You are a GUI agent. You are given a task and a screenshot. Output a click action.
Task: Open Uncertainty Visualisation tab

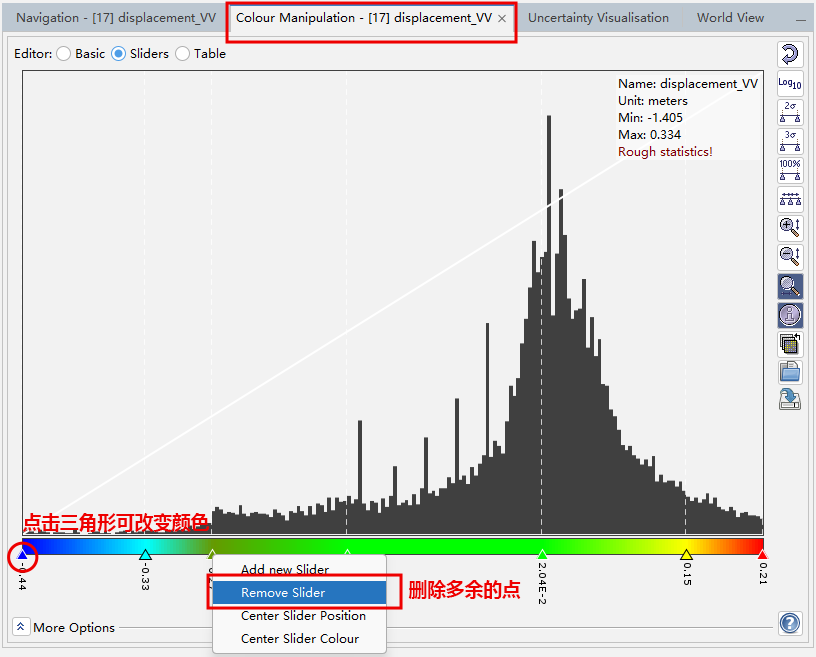(x=598, y=18)
